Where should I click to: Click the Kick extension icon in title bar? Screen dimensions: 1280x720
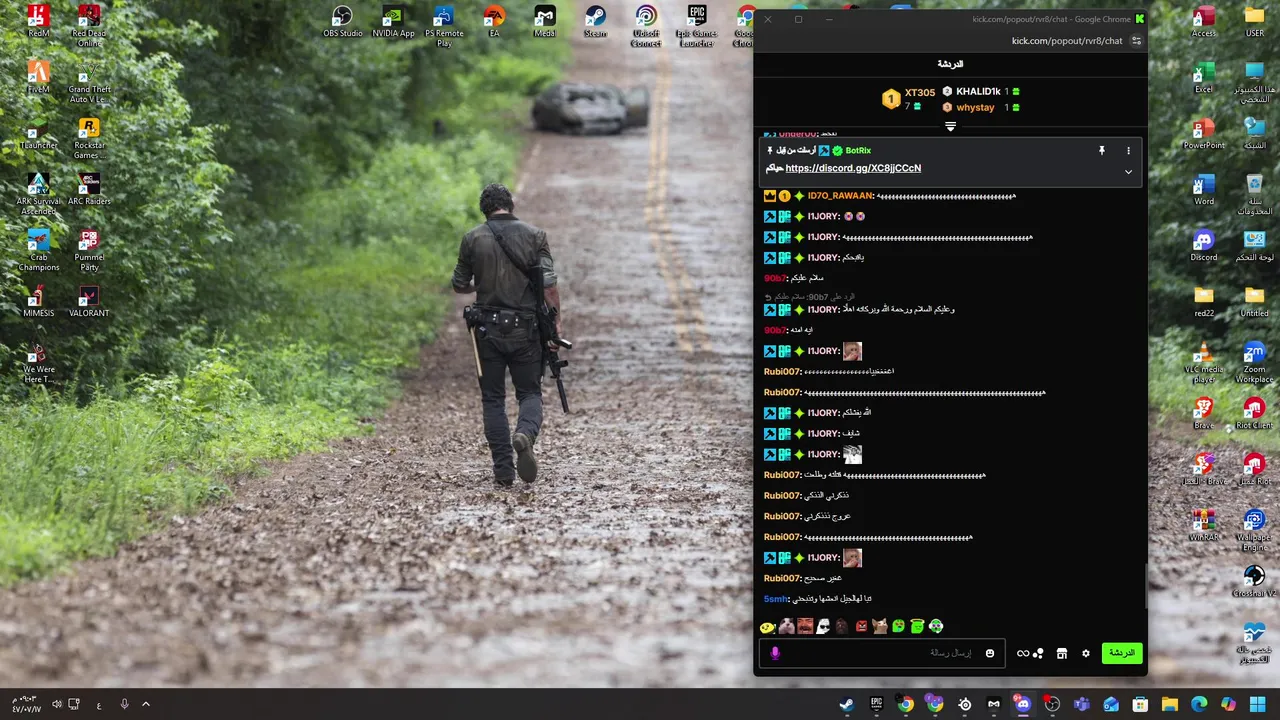1139,19
